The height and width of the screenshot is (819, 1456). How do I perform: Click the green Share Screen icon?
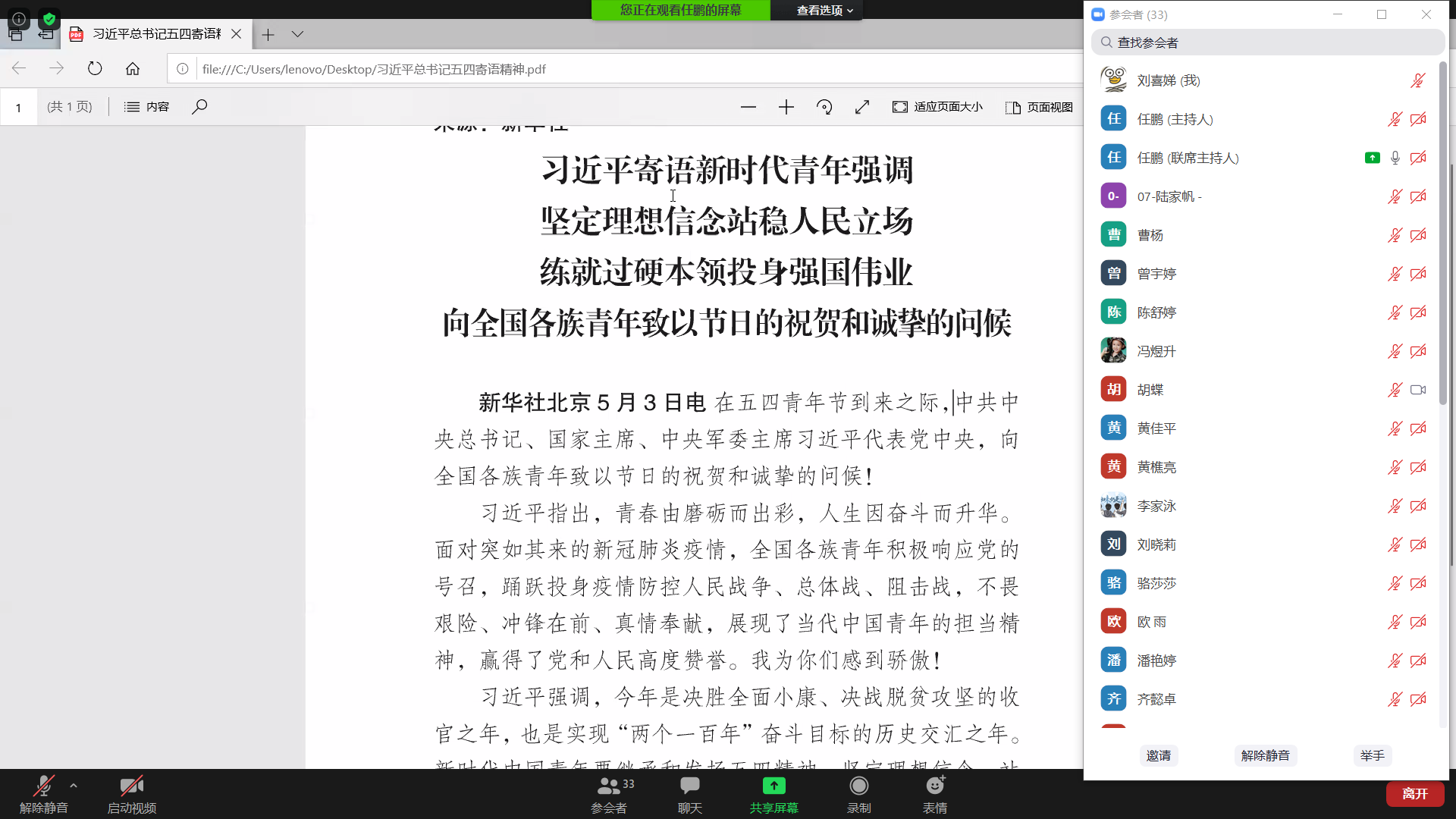click(x=773, y=786)
